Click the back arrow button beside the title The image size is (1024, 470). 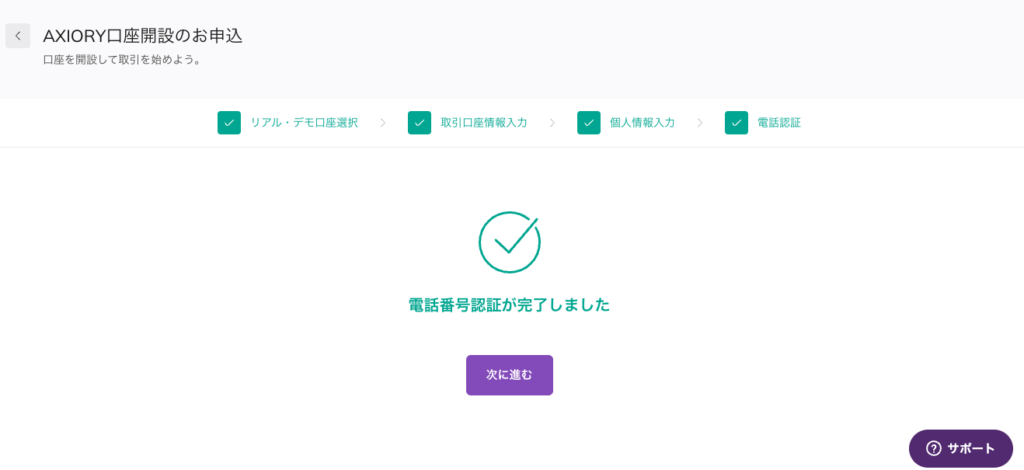click(x=17, y=36)
